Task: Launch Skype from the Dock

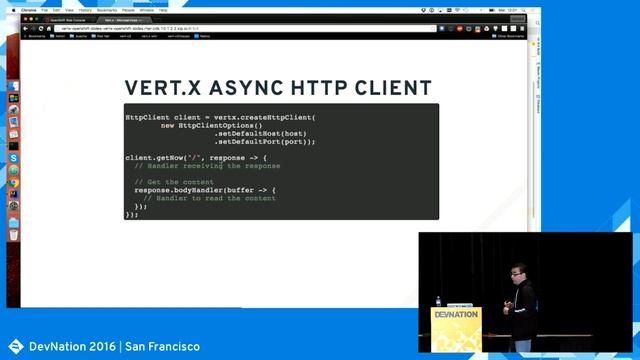Action: pyautogui.click(x=13, y=158)
